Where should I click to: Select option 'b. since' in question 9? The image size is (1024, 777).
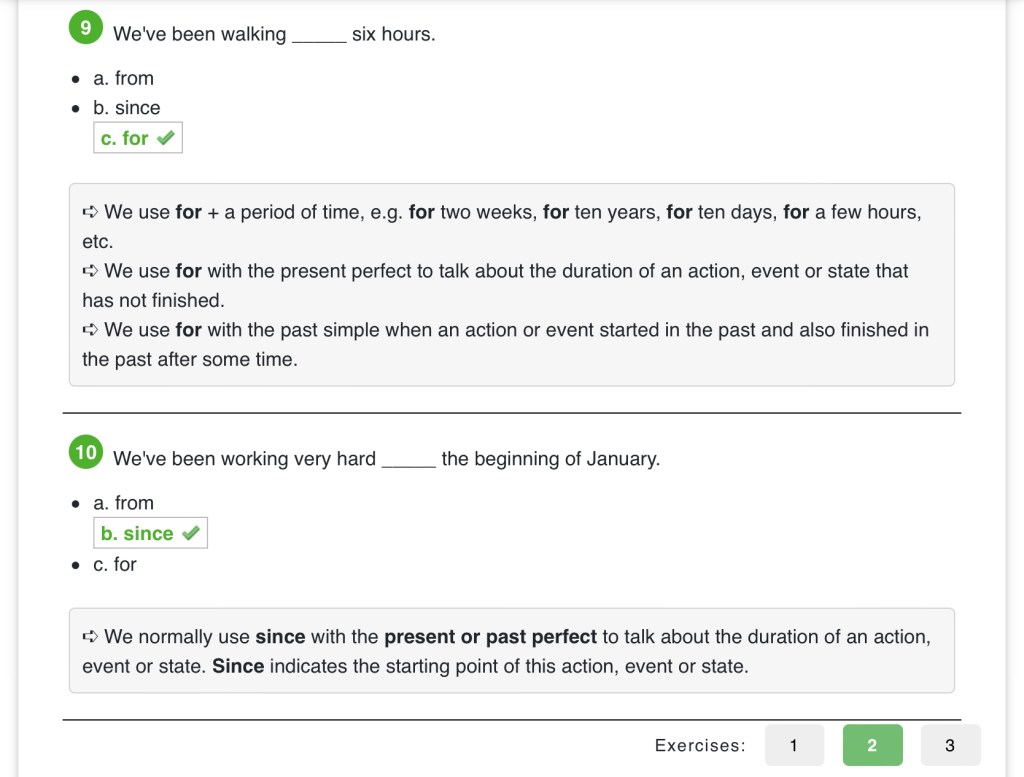click(x=126, y=108)
